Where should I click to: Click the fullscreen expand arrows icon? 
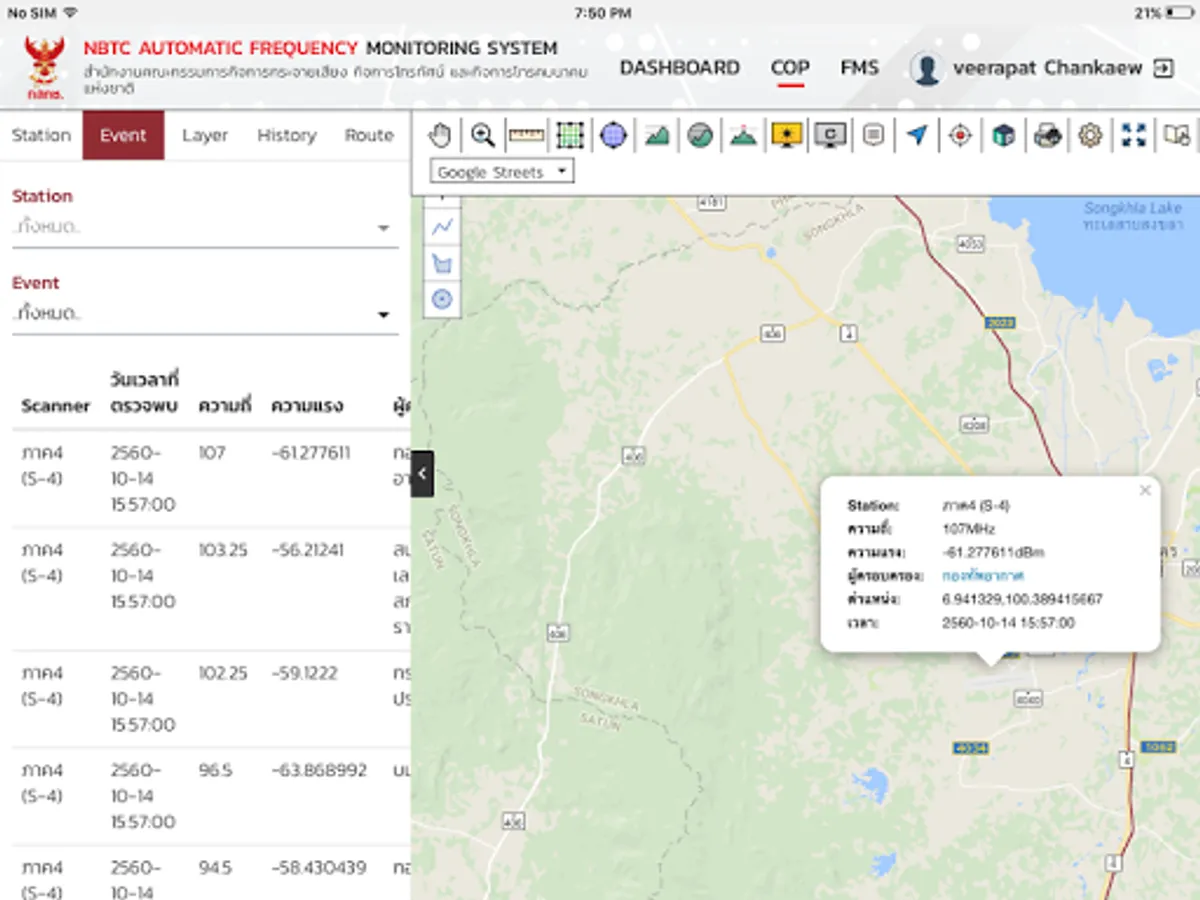pos(1133,135)
